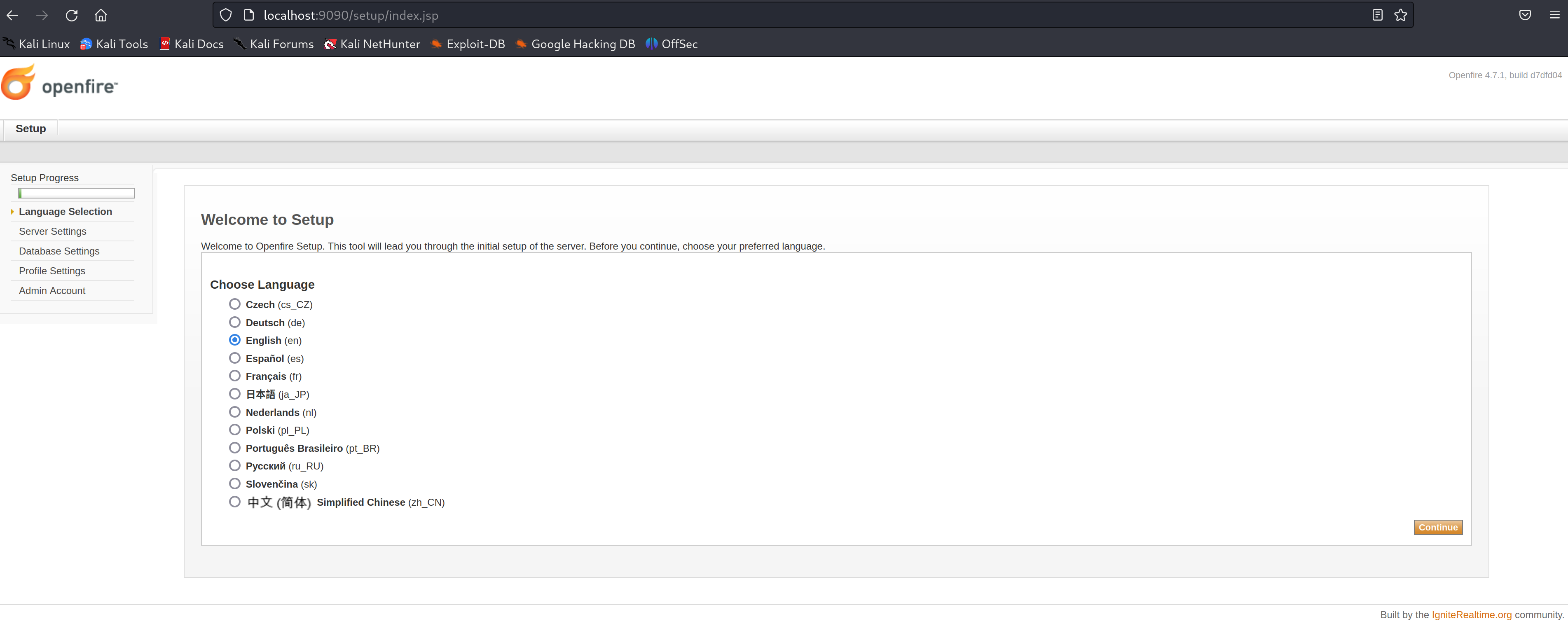Screen dimensions: 1568x626
Task: Select the Setup tab
Action: coord(30,128)
